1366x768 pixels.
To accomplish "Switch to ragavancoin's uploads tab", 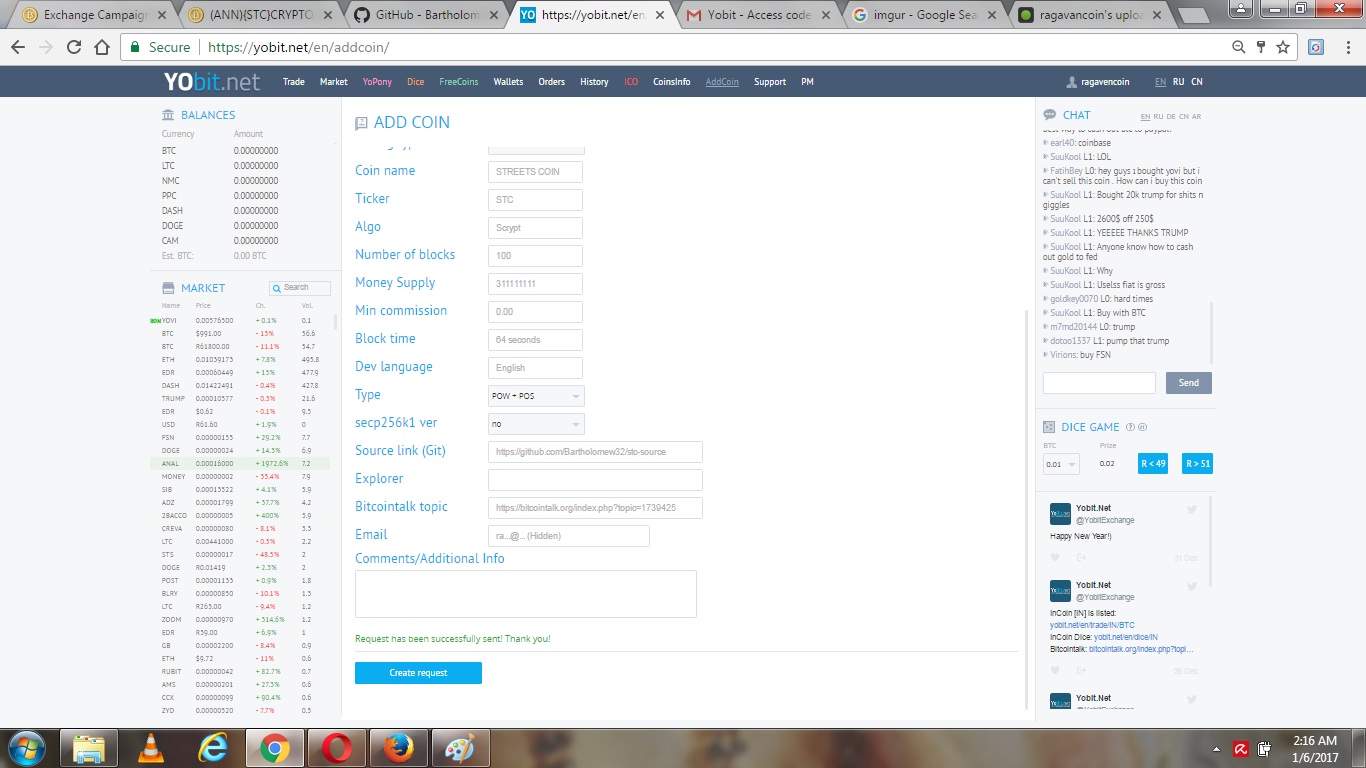I will [1090, 15].
